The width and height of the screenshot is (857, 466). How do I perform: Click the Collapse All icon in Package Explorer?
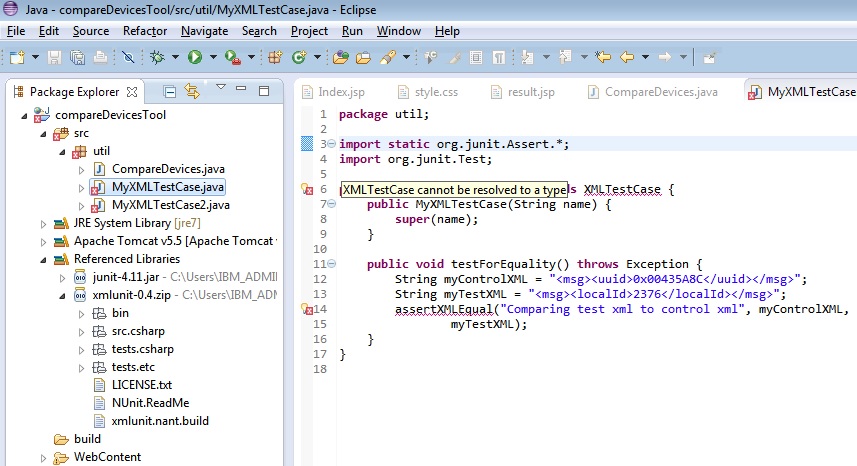pyautogui.click(x=170, y=92)
